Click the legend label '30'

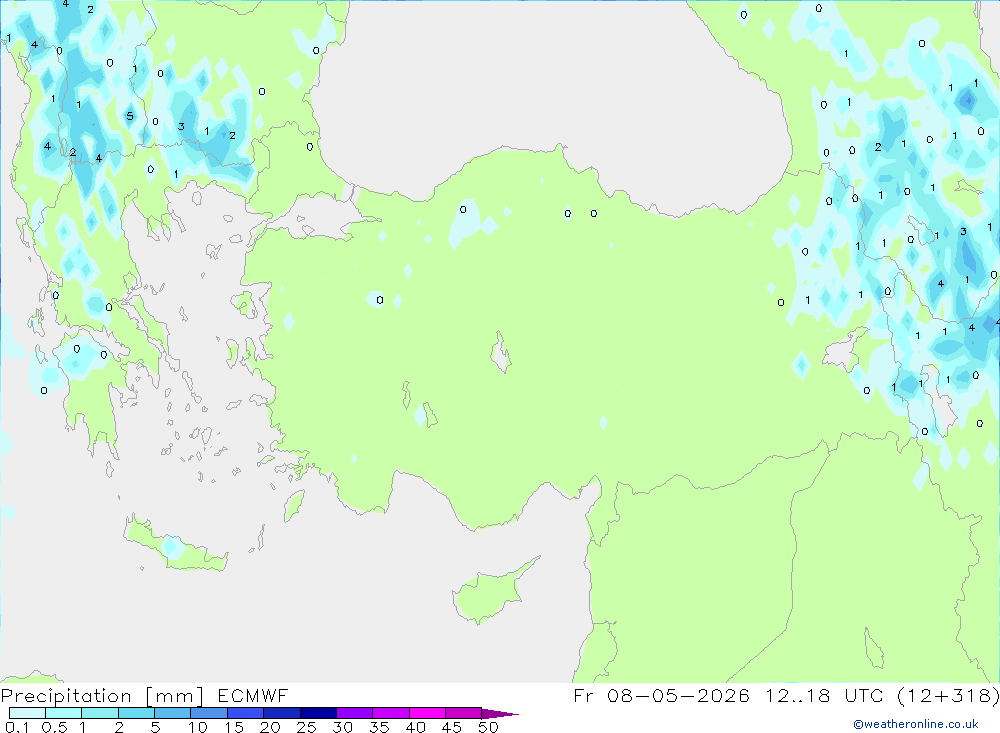(343, 727)
